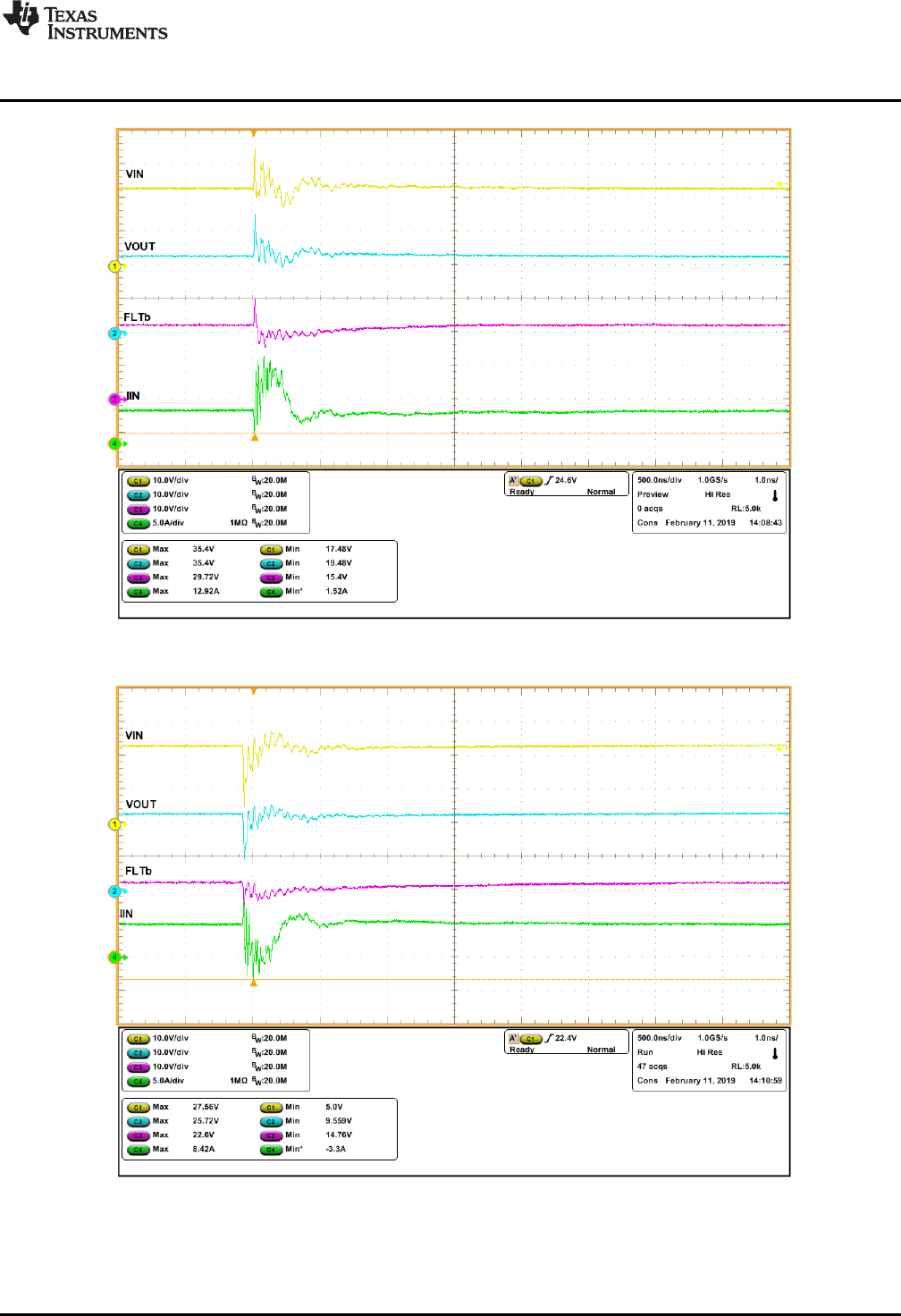901x1316 pixels.
Task: Click the thermometer icon in lower scope timebase panel
Action: tap(775, 1053)
